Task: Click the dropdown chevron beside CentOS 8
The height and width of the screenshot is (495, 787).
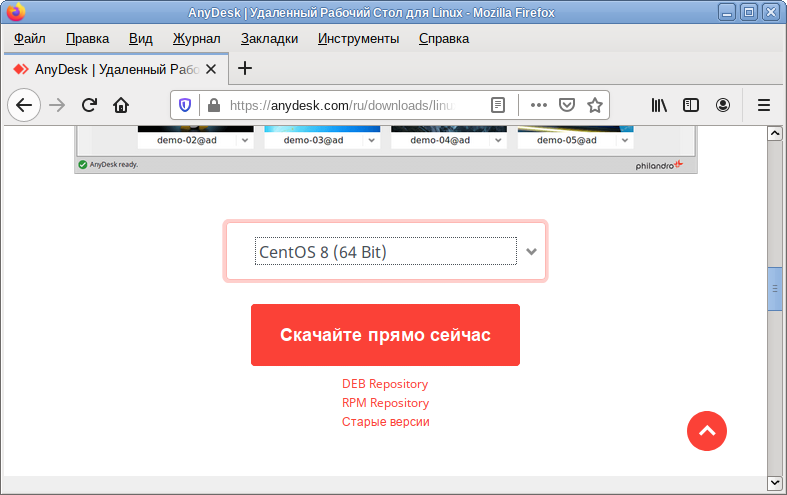Action: click(531, 252)
